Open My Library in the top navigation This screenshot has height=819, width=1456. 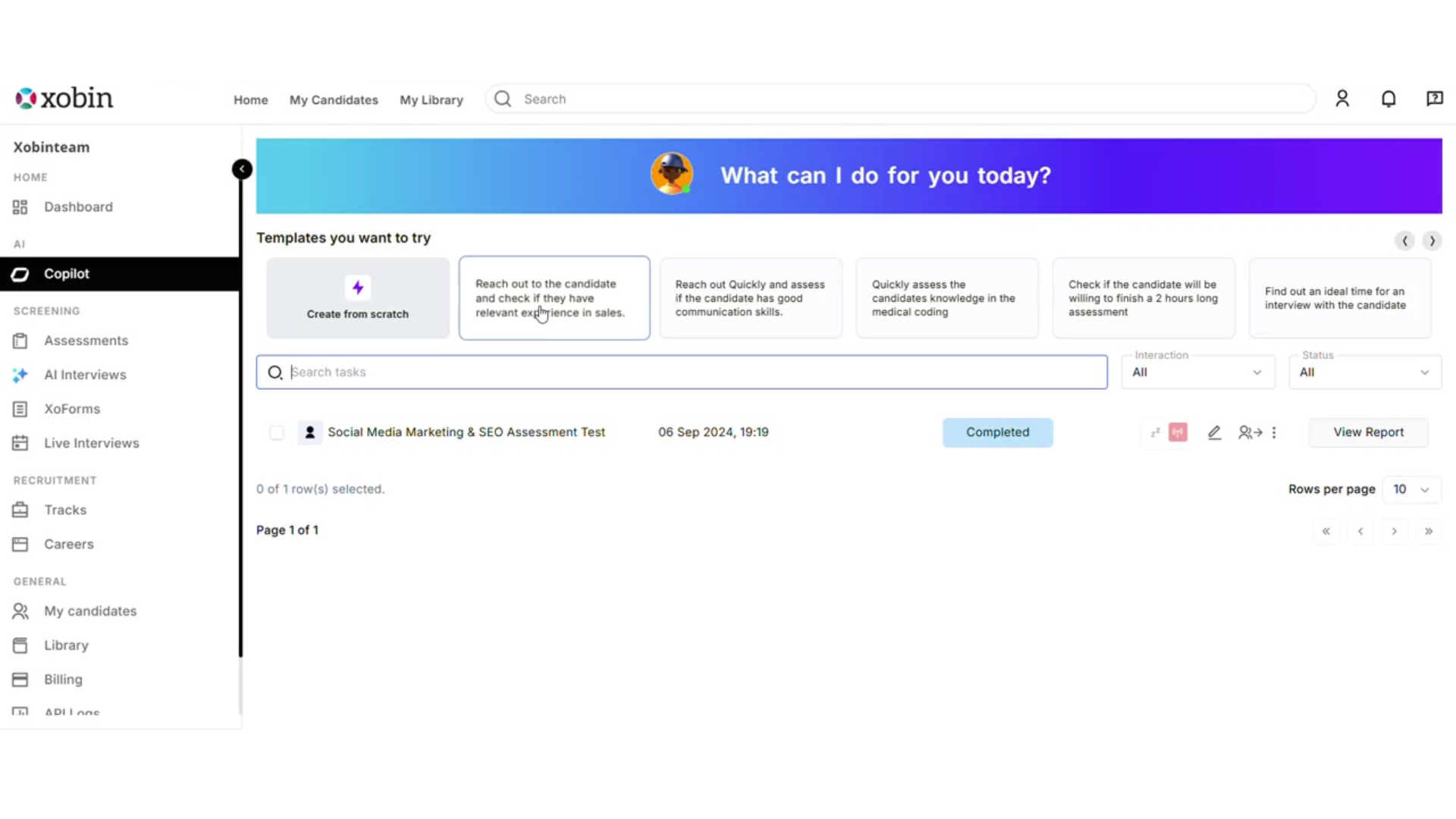(431, 99)
